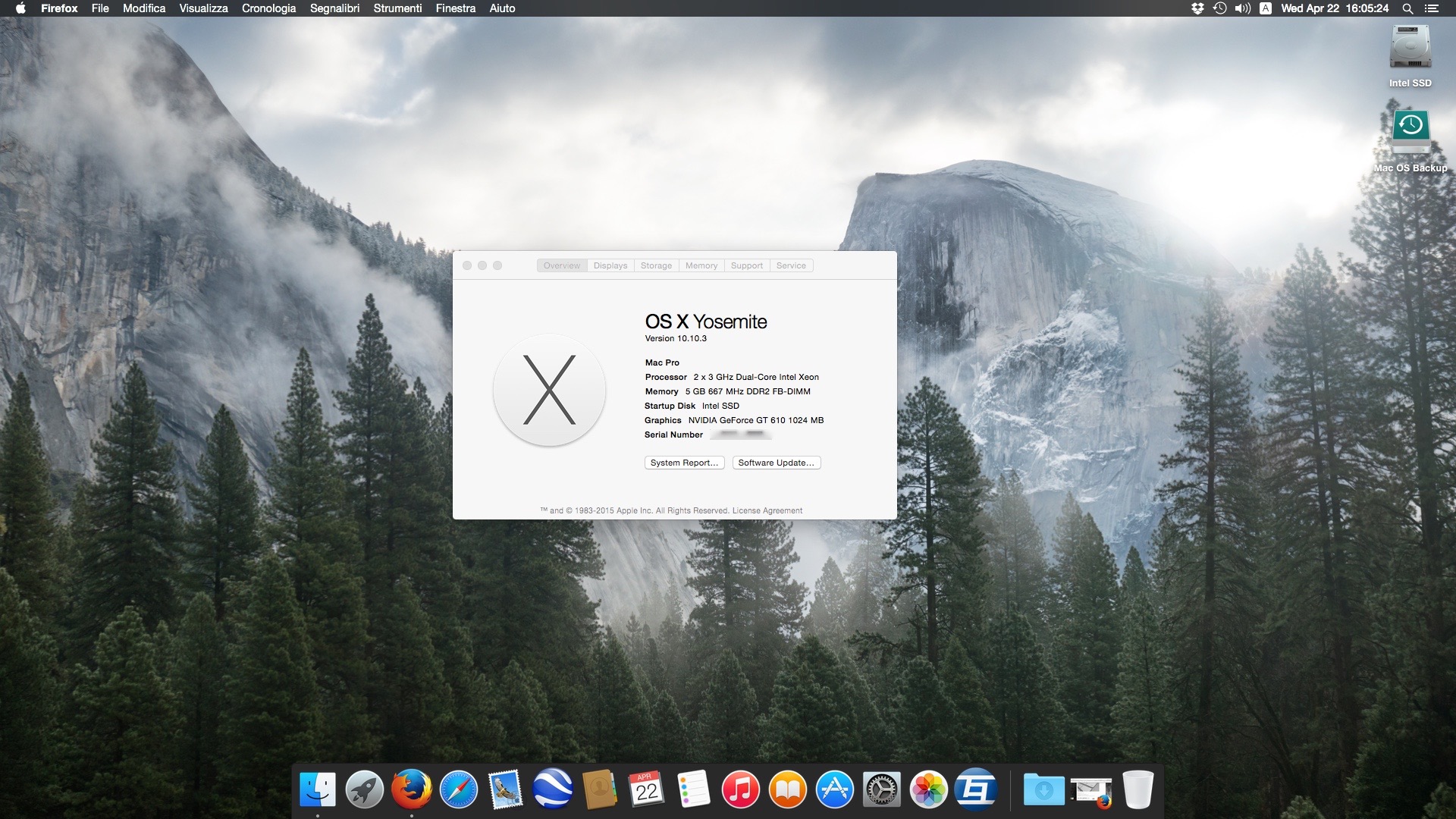This screenshot has height=819, width=1456.
Task: Switch to the Displays tab
Action: point(610,265)
